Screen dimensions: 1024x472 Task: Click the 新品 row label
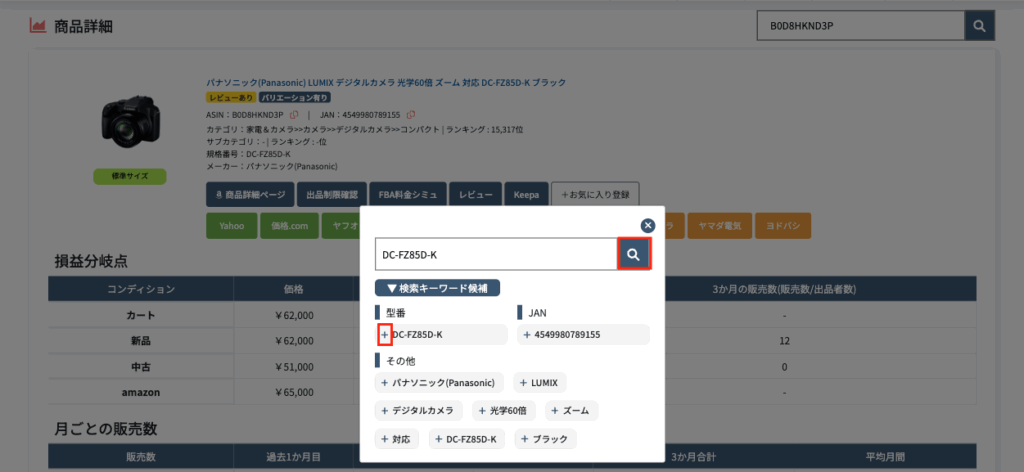[141, 341]
